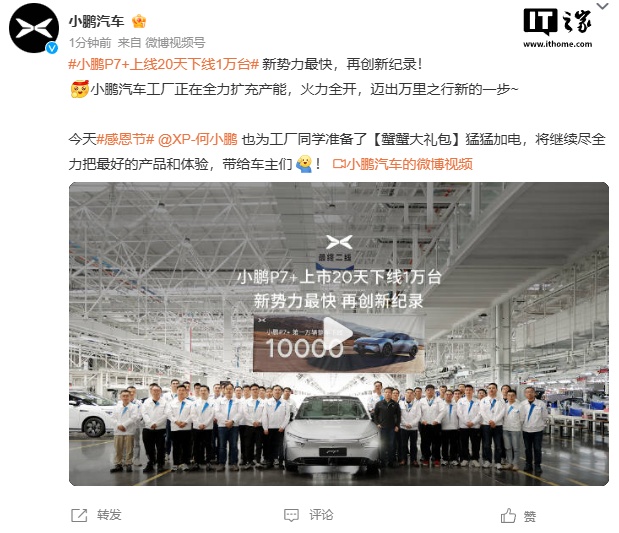
Task: Click the 1分钟前 timestamp
Action: (90, 43)
